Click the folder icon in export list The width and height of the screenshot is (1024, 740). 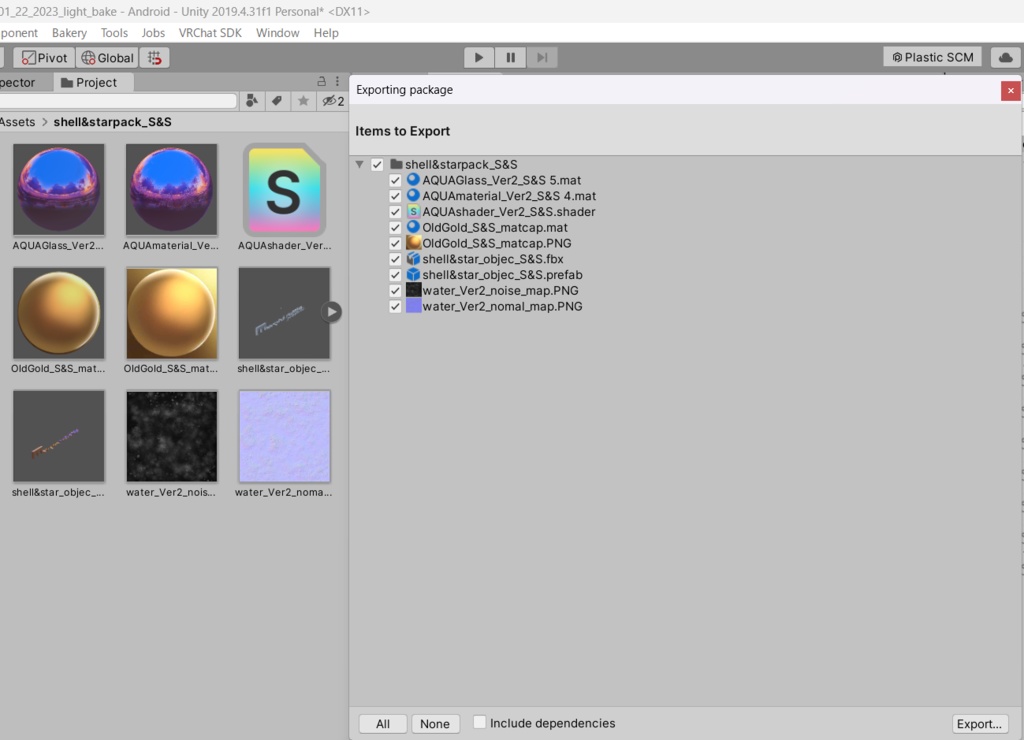396,164
